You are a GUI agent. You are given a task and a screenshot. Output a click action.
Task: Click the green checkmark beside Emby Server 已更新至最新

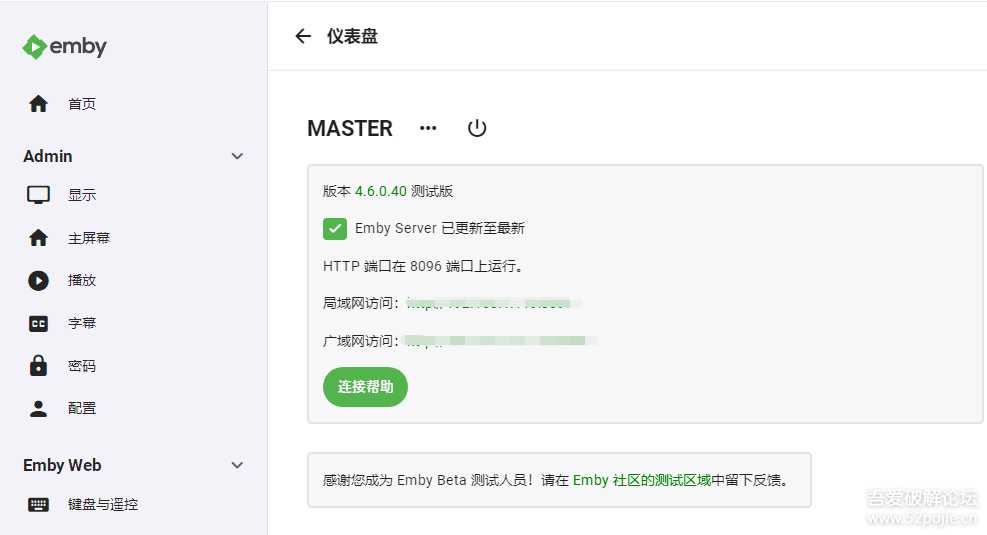[335, 228]
